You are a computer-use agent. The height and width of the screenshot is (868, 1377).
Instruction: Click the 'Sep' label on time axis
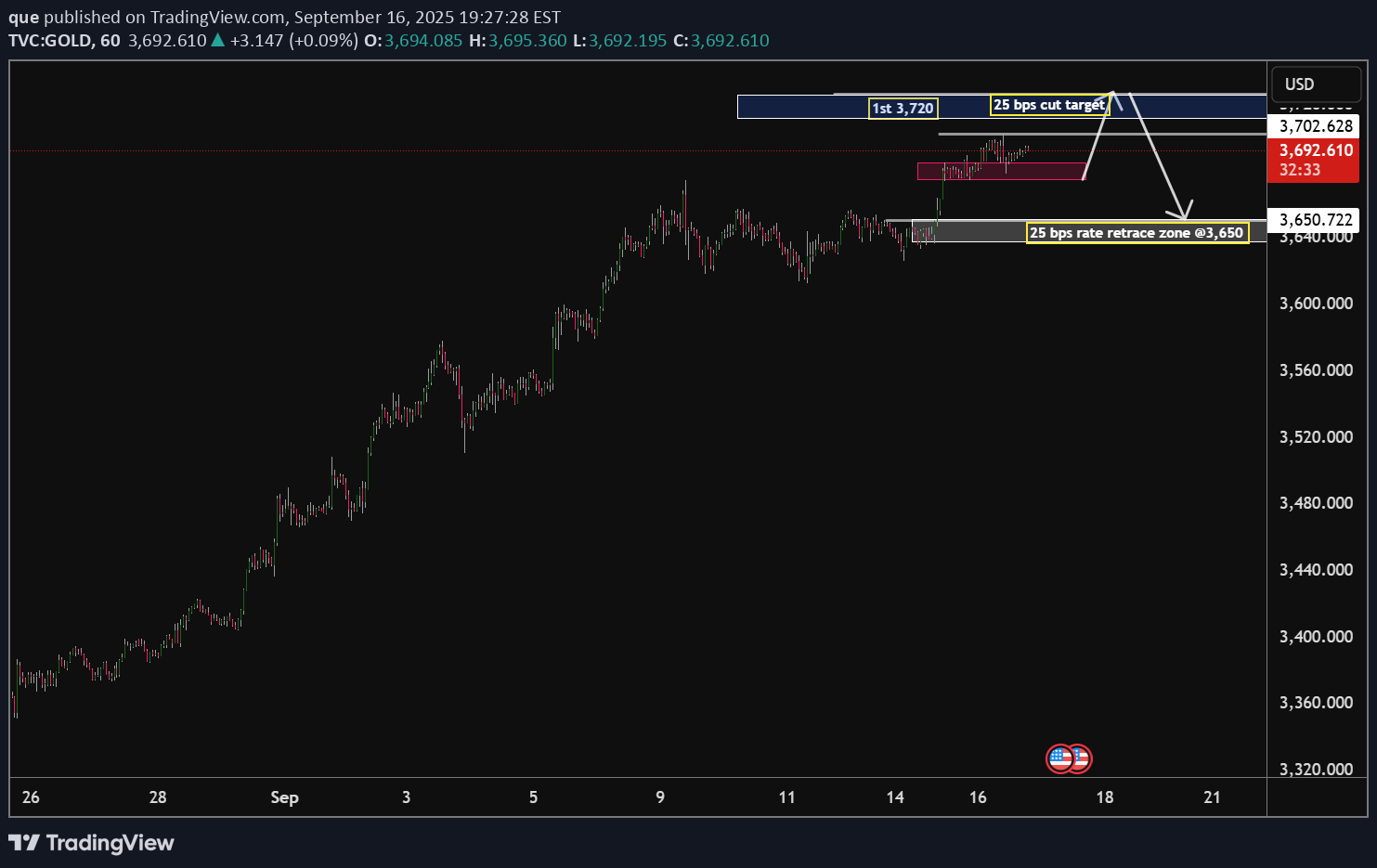click(x=284, y=797)
